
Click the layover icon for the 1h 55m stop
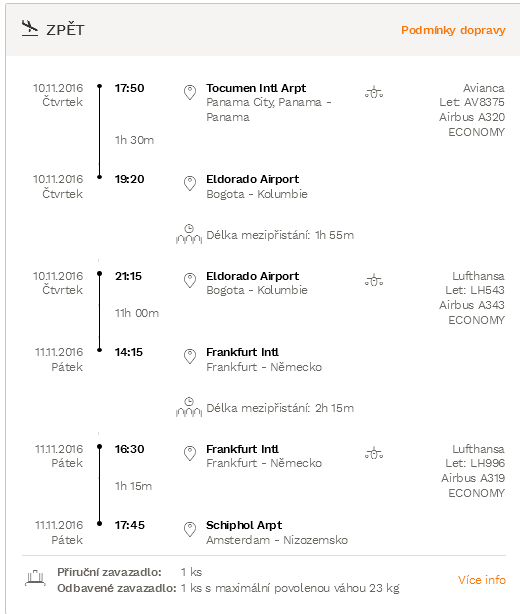pyautogui.click(x=189, y=234)
